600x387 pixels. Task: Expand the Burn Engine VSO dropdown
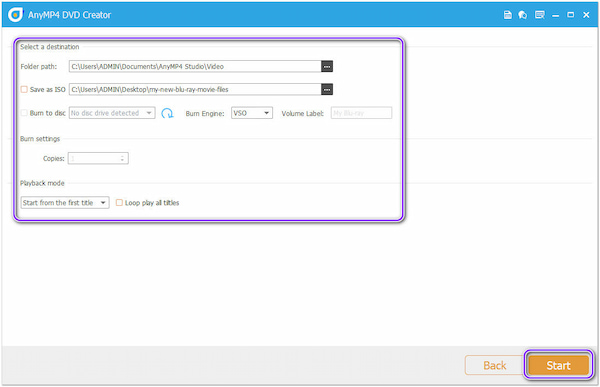tap(252, 113)
